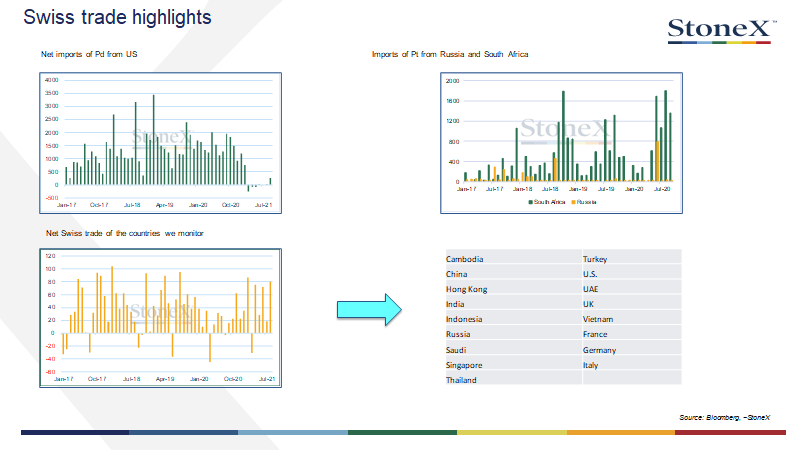The width and height of the screenshot is (800, 450).
Task: Select the 'Swiss trade highlights' title
Action: click(117, 17)
